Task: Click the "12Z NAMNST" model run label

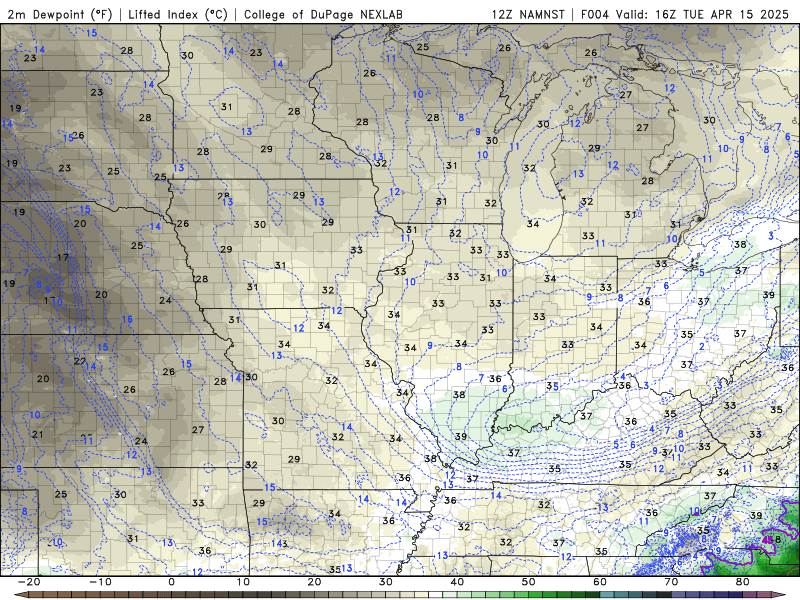Action: [528, 14]
